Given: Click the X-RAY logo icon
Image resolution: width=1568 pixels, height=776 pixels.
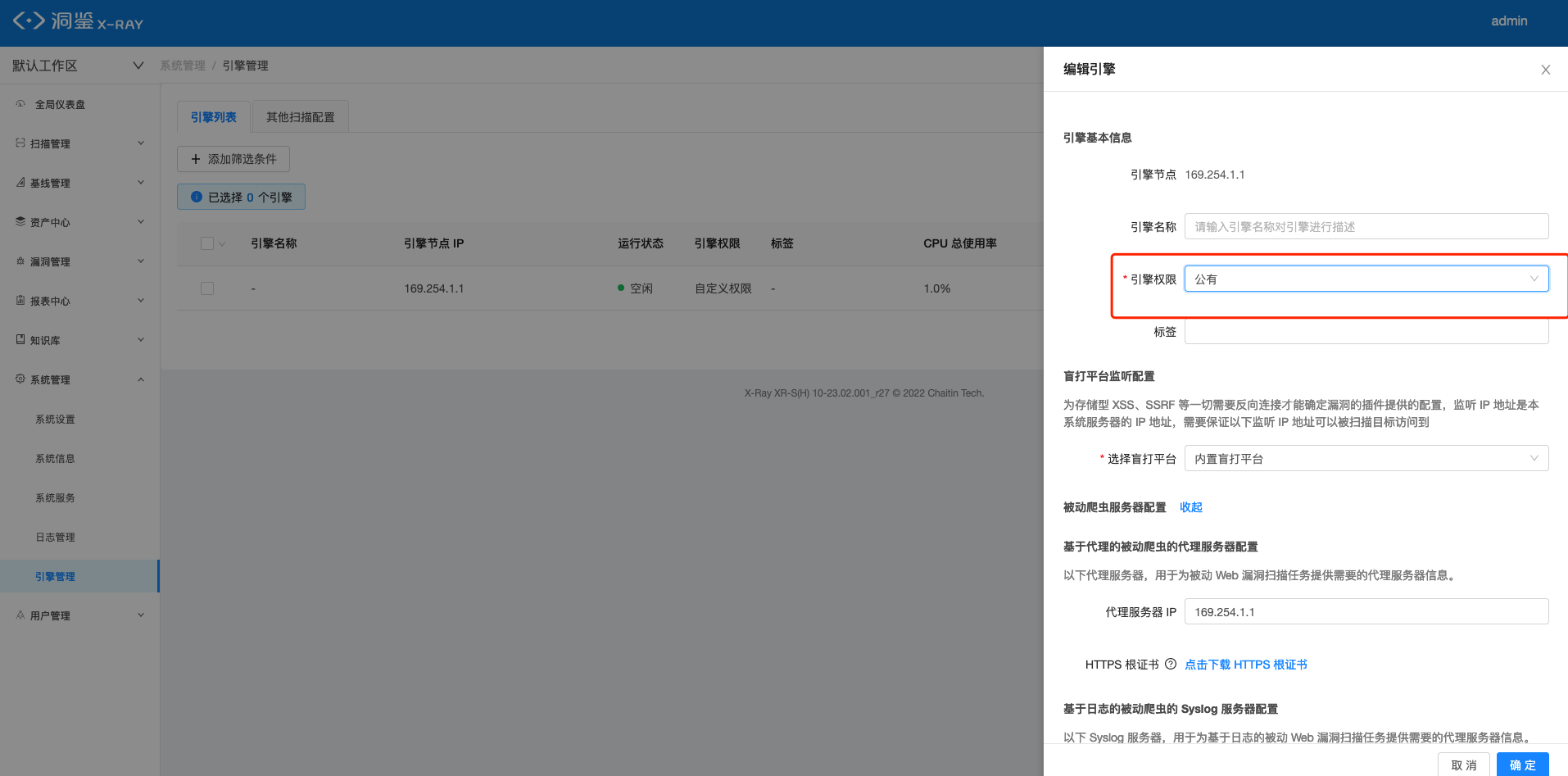Looking at the screenshot, I should pos(29,20).
